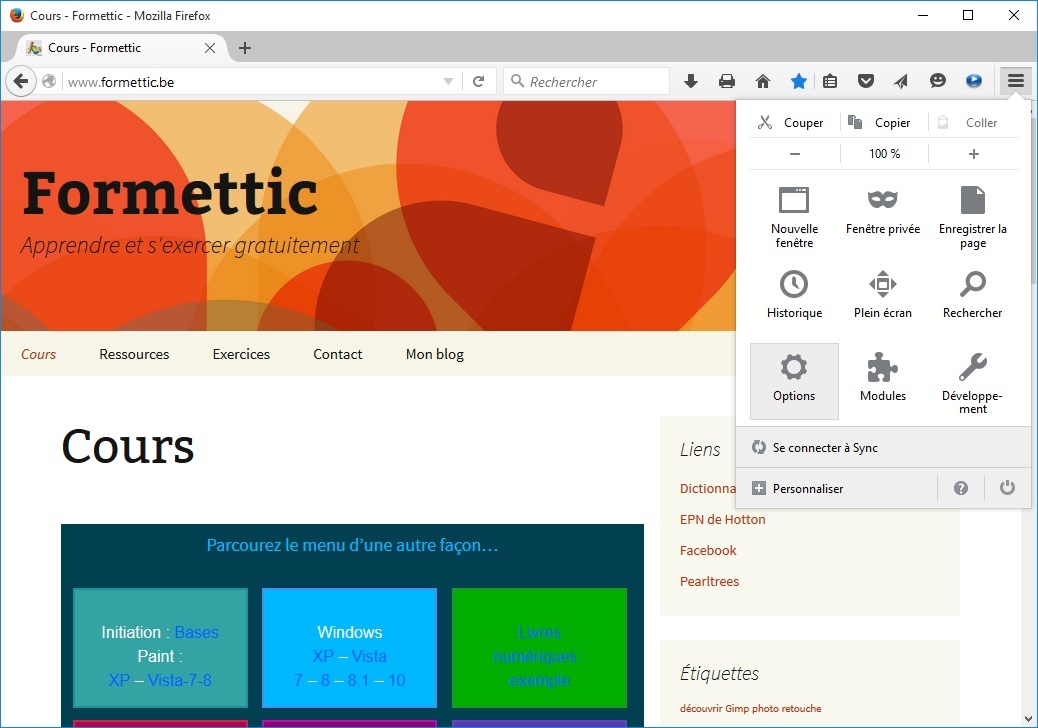Click Se connecter à Sync
Screen dimensions: 1038x728
[883, 447]
